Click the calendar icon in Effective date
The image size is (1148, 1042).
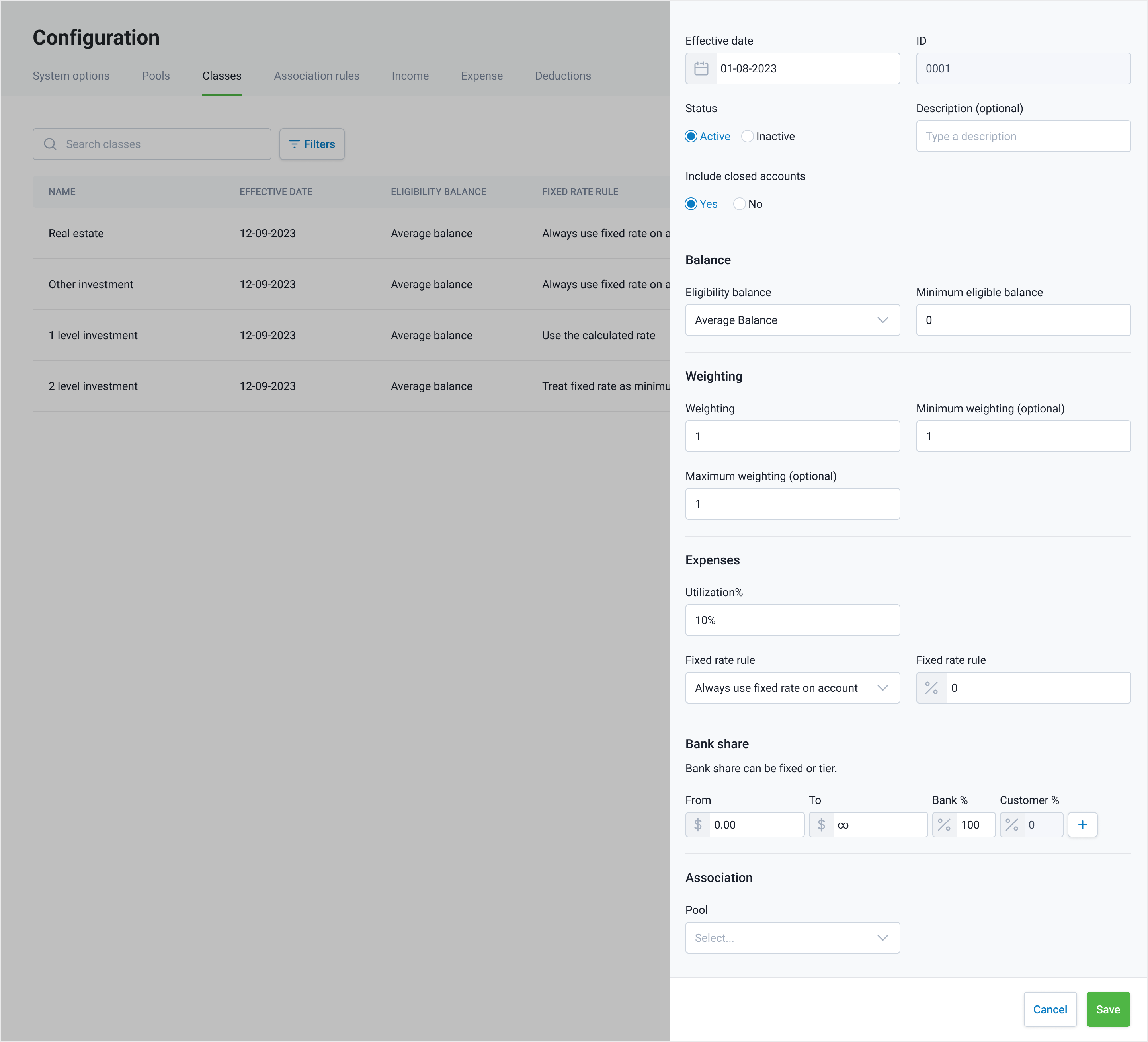click(x=701, y=69)
